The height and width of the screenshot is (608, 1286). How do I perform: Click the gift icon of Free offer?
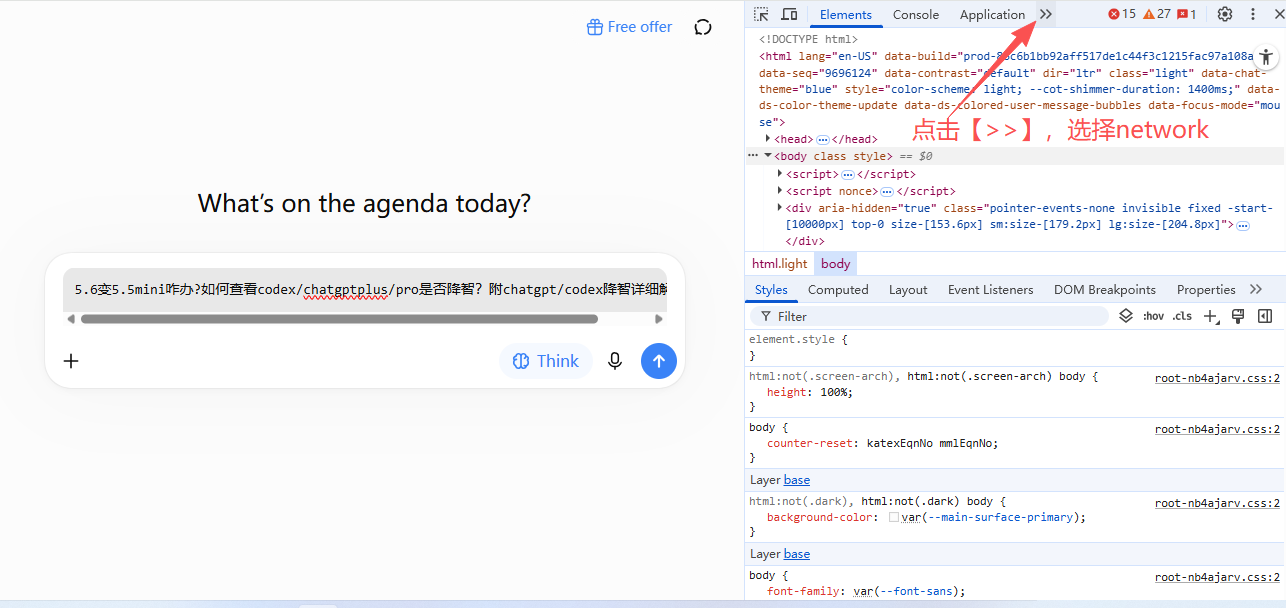click(595, 27)
